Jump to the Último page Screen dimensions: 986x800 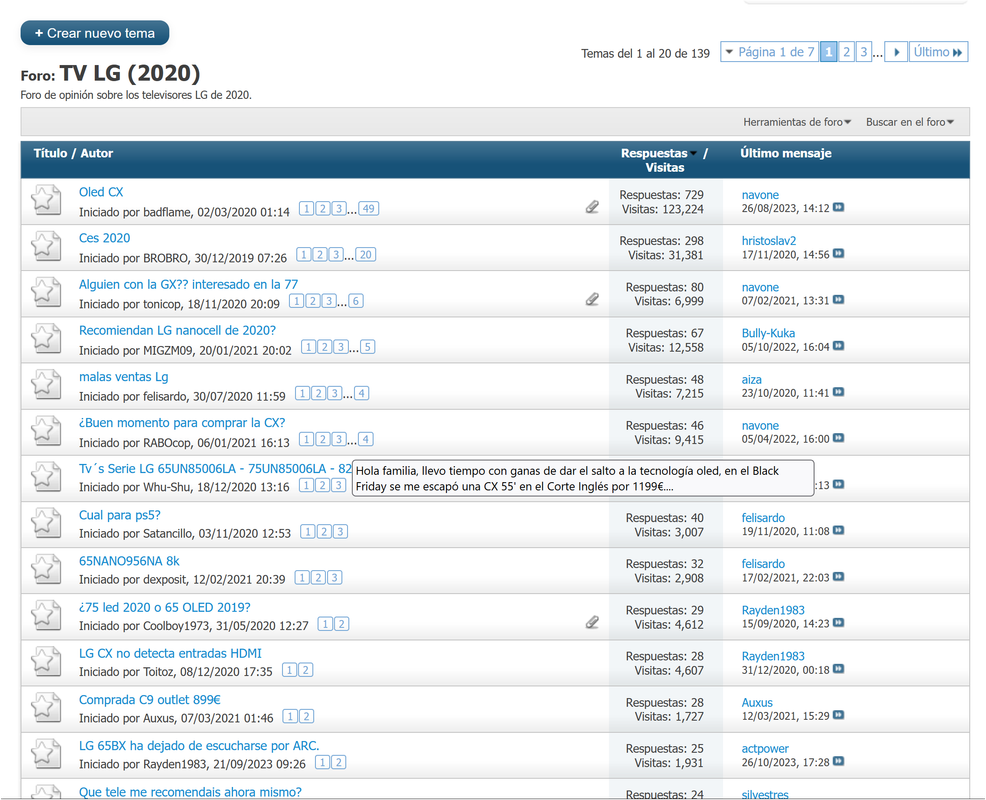click(938, 52)
